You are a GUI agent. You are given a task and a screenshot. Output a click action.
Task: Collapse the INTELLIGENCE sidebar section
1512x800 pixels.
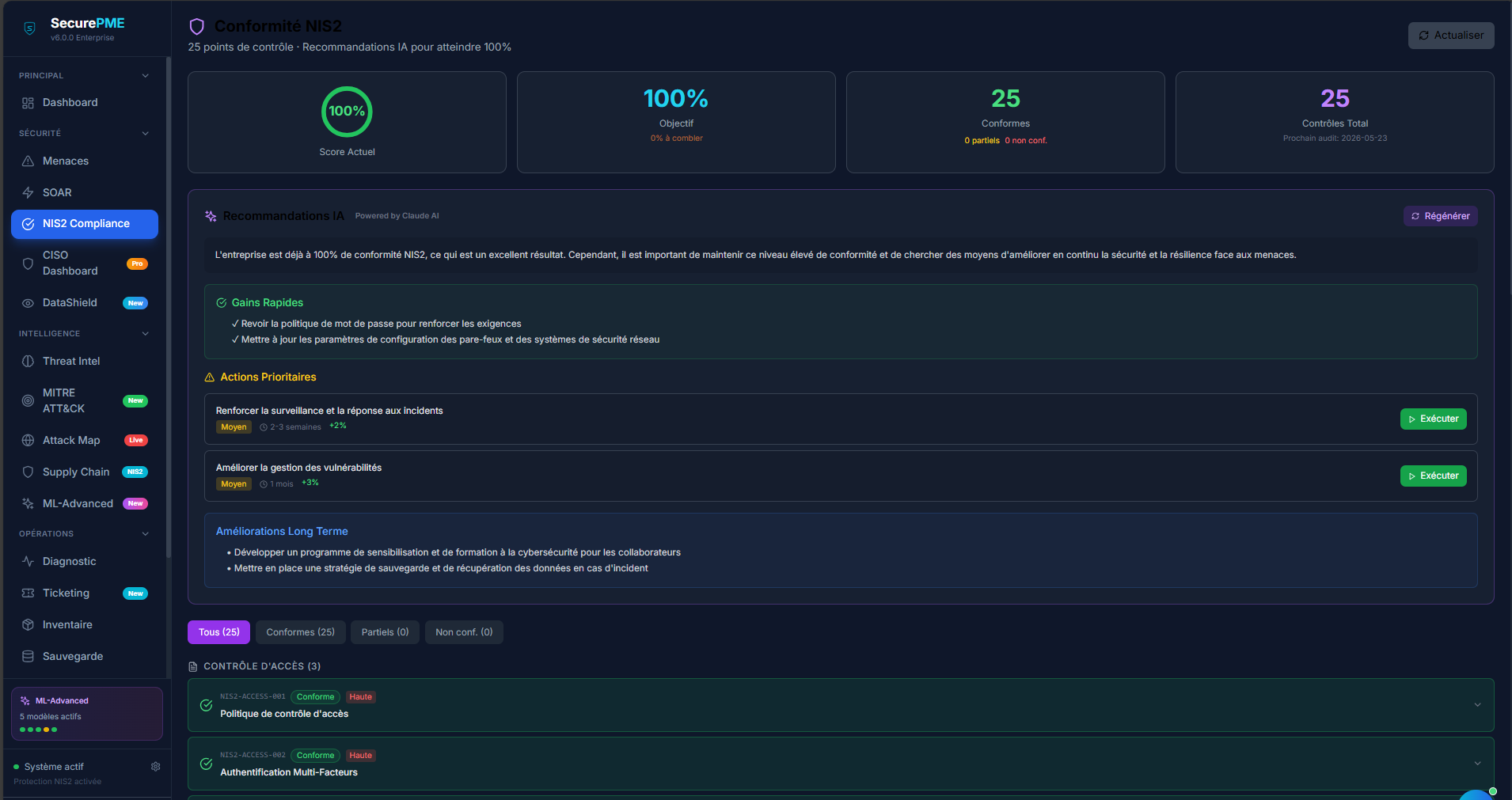tap(146, 334)
